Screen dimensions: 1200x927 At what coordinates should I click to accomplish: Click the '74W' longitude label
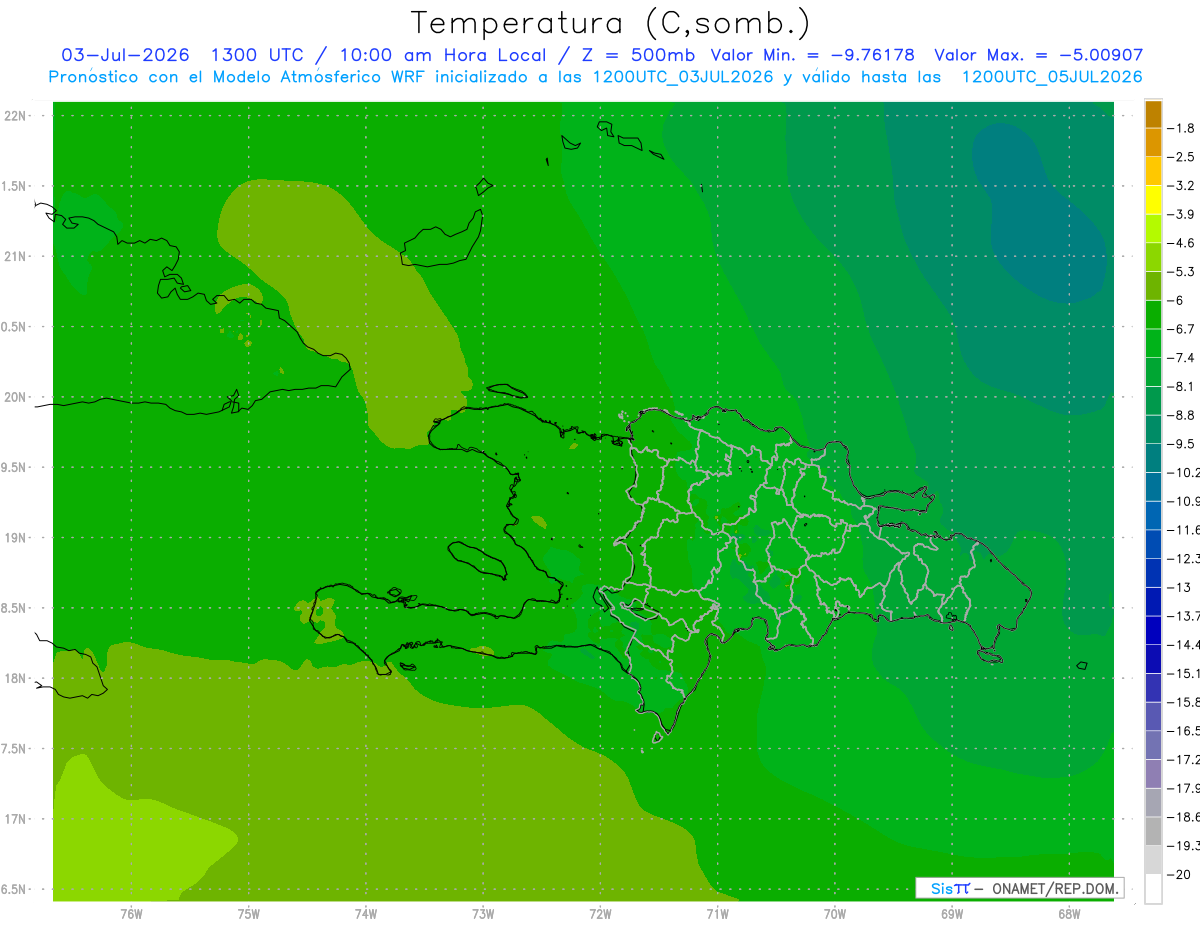click(366, 913)
